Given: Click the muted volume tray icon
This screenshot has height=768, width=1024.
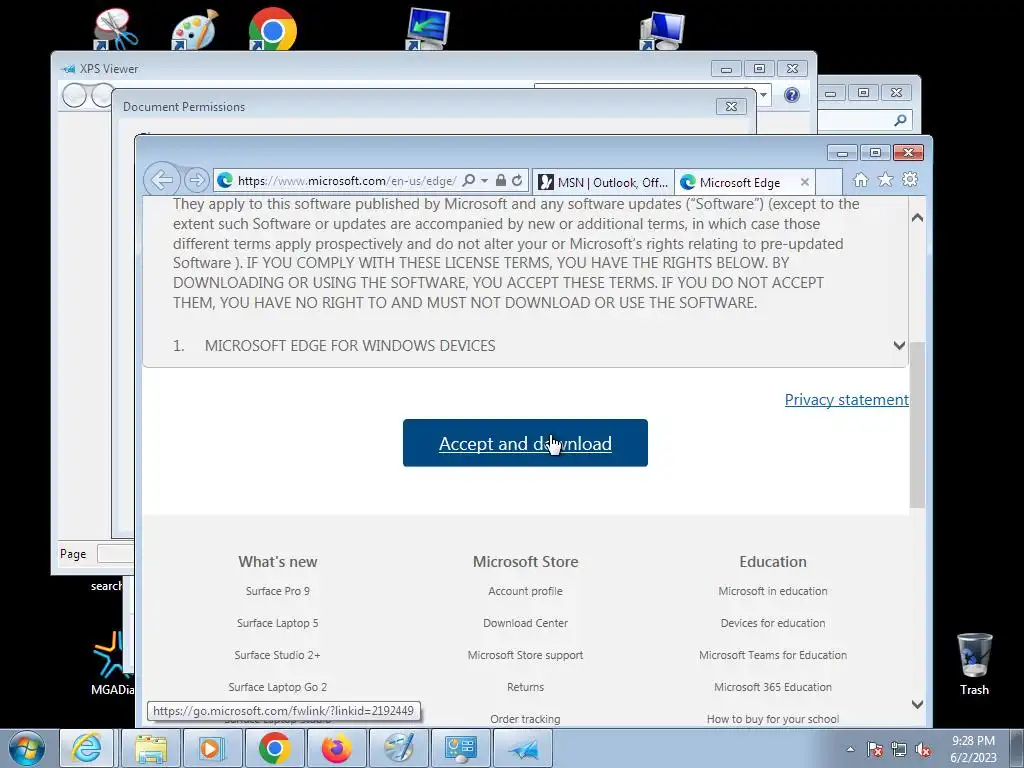Looking at the screenshot, I should point(923,749).
